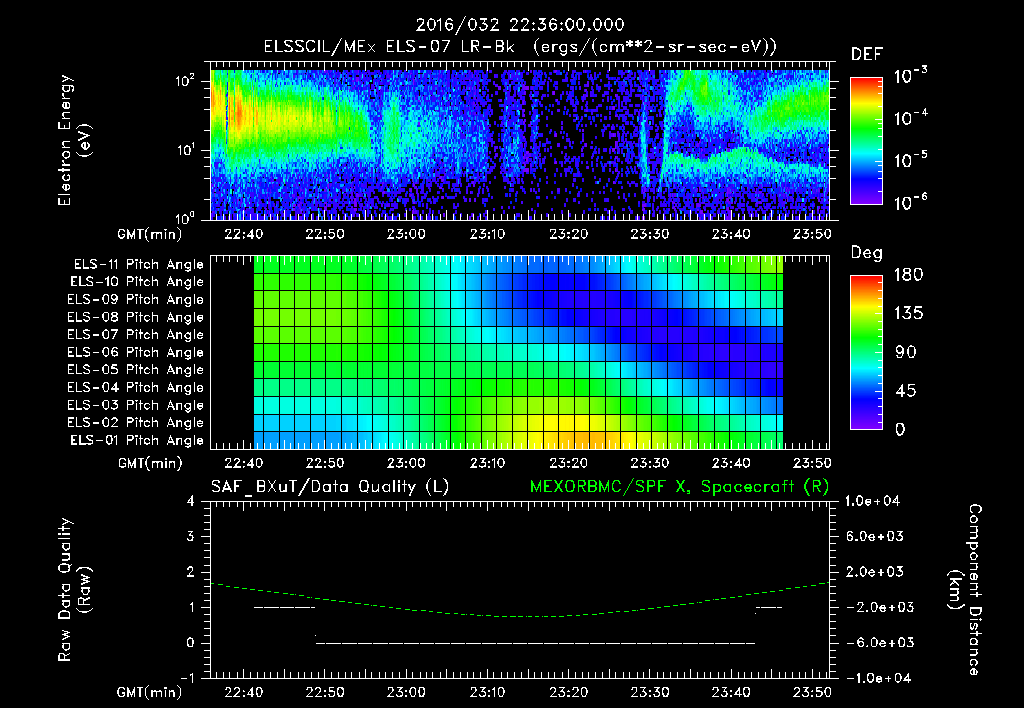Select the ELS-10 Pitch Angle label
Viewport: 1024px width, 708px height.
(x=137, y=282)
